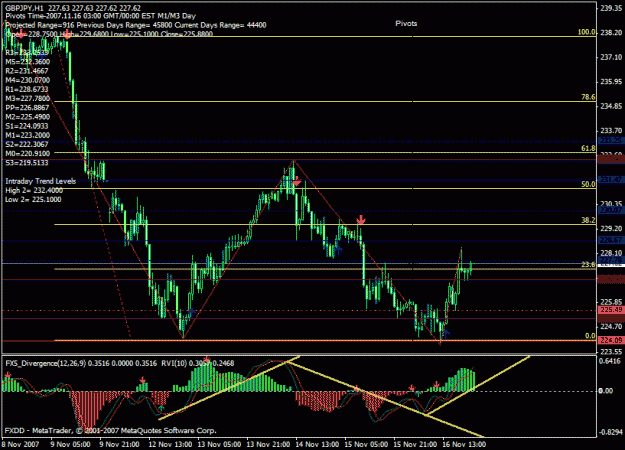625x450 pixels.
Task: Click the 23.6 Fibonacci level label
Action: pos(588,265)
